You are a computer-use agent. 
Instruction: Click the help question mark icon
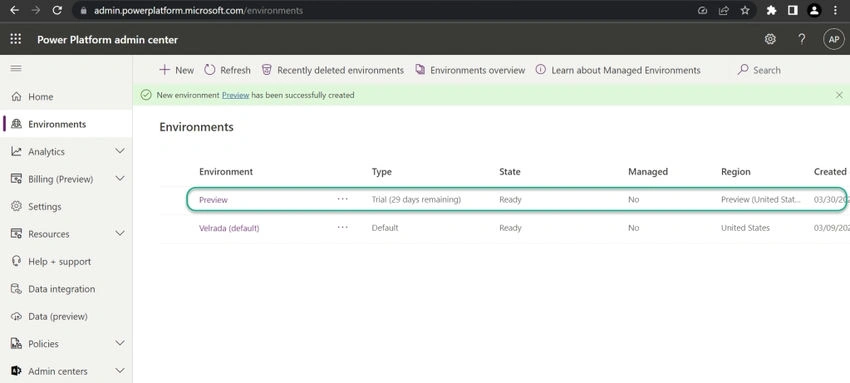pyautogui.click(x=801, y=39)
